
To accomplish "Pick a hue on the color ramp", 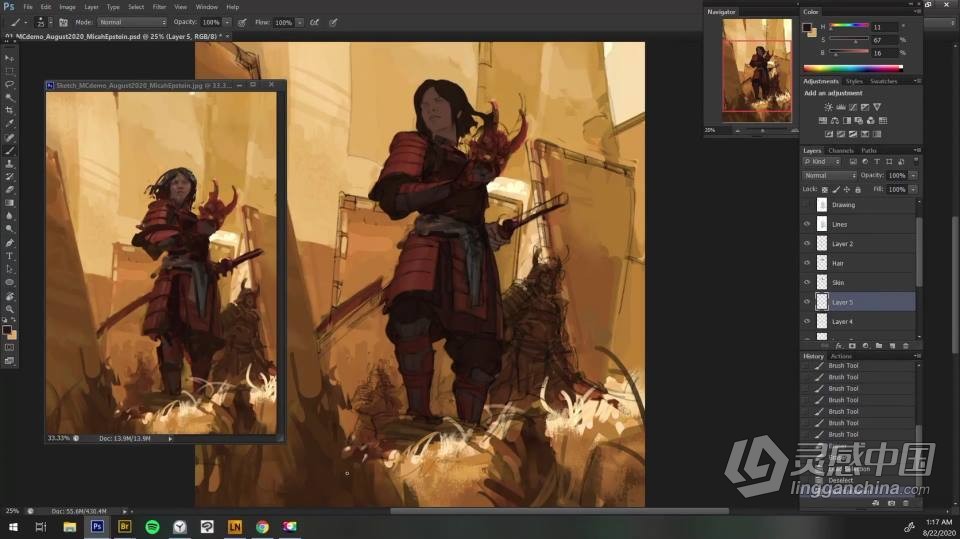I will pyautogui.click(x=853, y=68).
